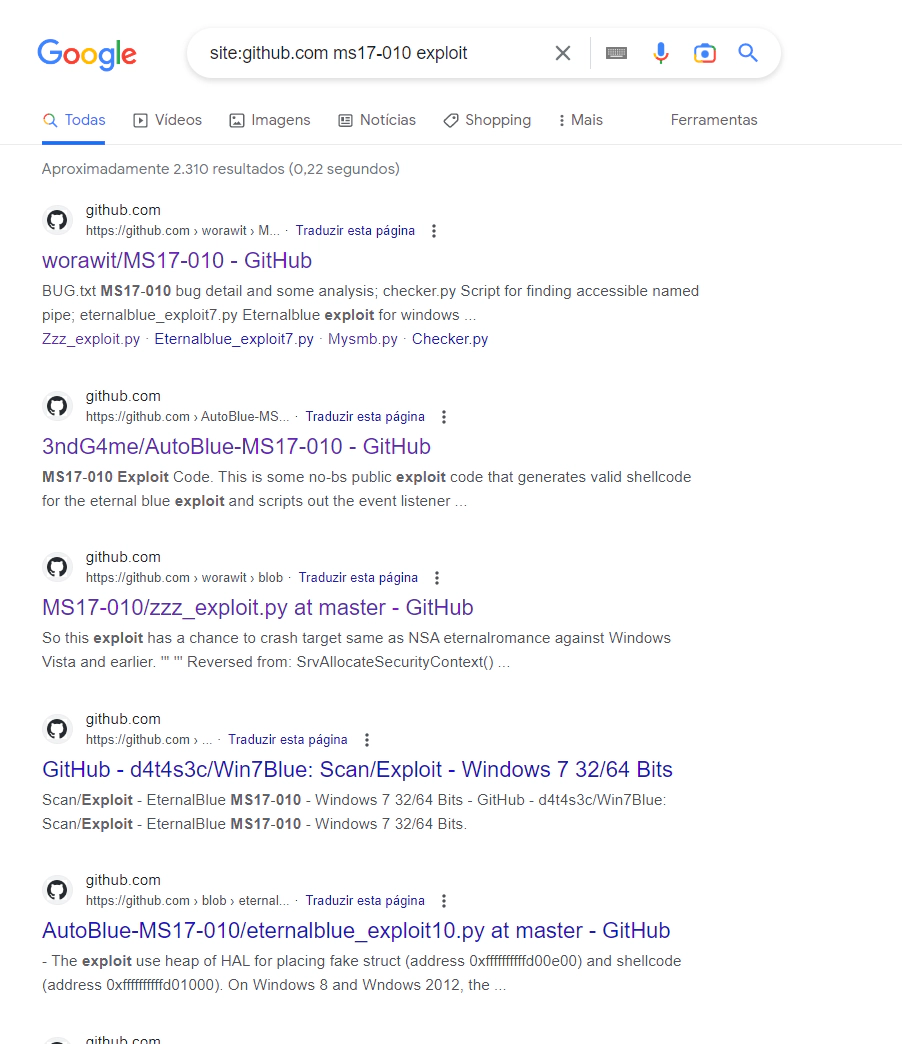Click the Google logo
The height and width of the screenshot is (1044, 902).
tap(87, 55)
